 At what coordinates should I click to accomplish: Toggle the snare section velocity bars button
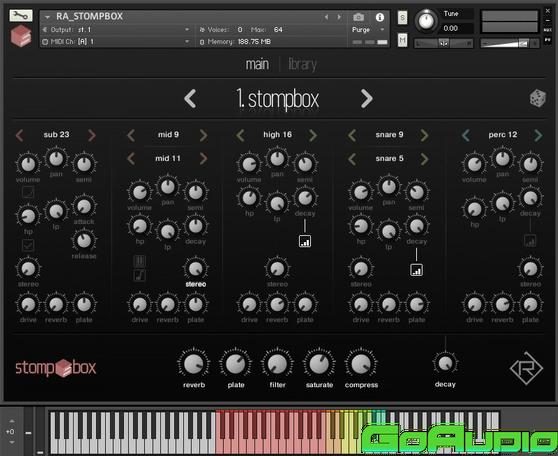416,270
